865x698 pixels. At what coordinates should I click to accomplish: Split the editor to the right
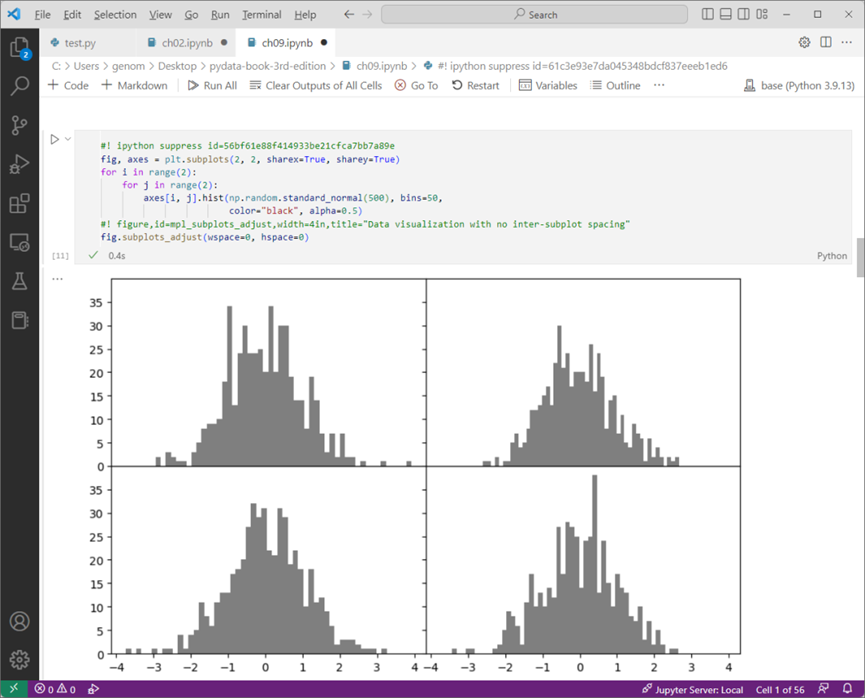826,42
